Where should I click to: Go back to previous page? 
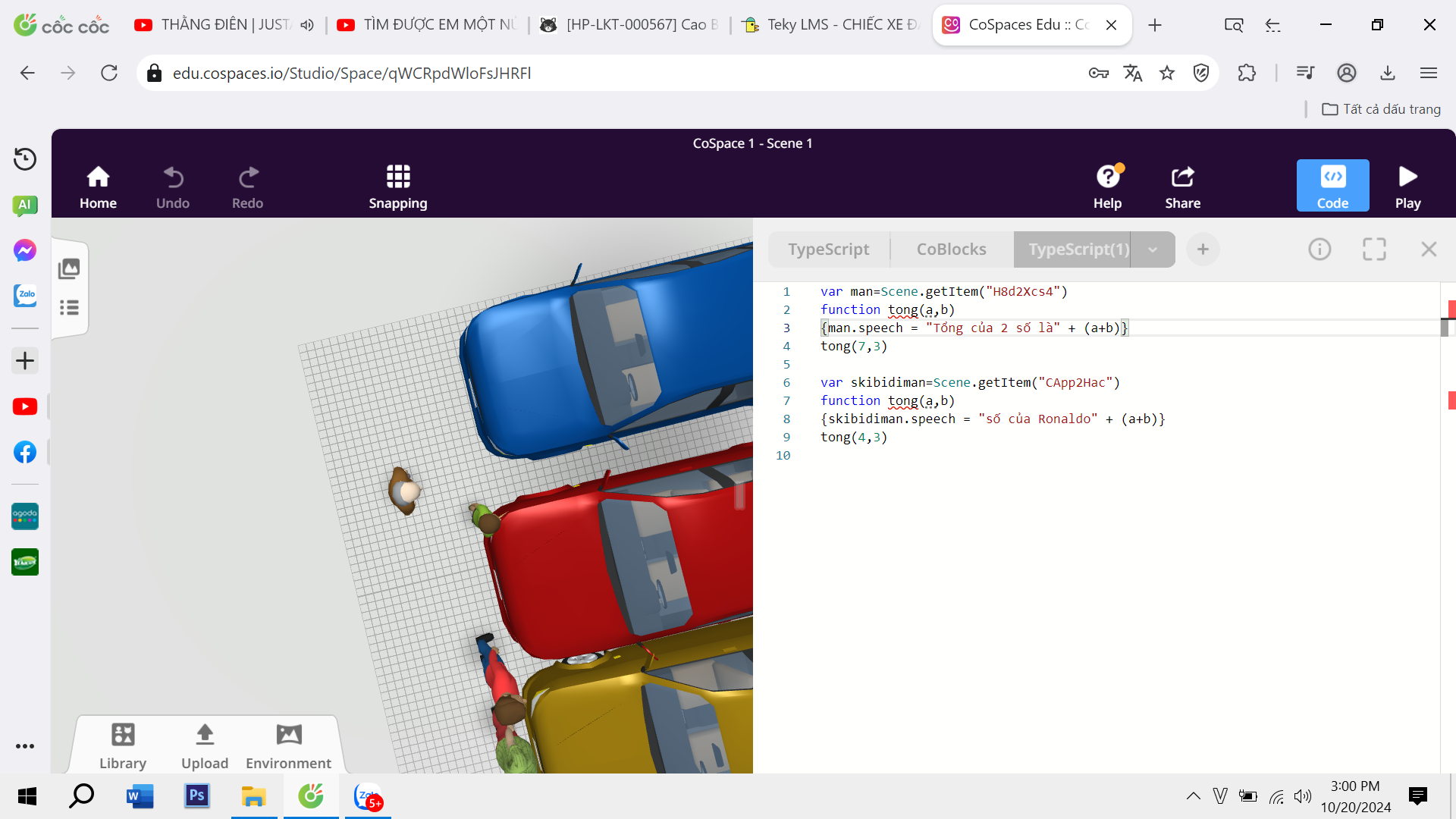pyautogui.click(x=27, y=73)
